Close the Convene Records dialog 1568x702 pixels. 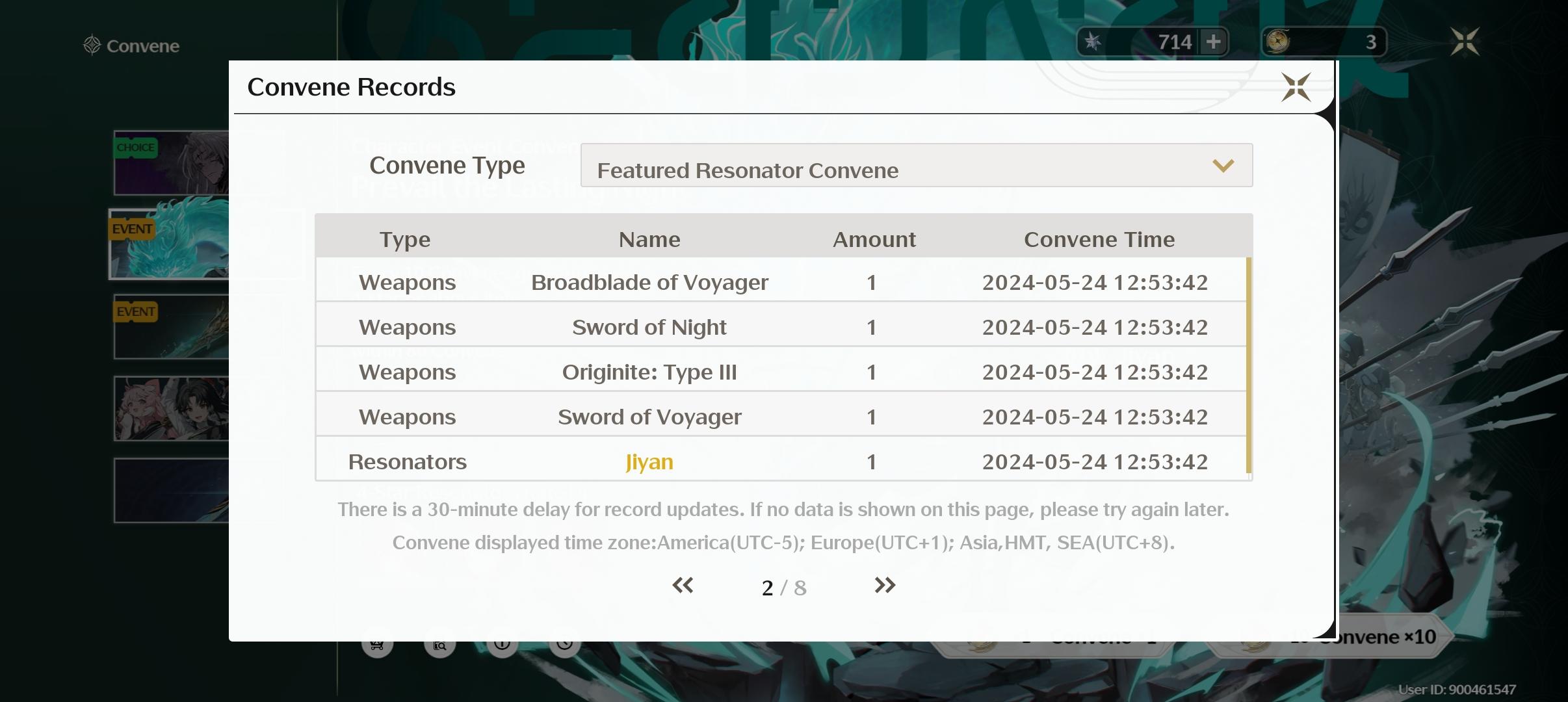pos(1296,87)
